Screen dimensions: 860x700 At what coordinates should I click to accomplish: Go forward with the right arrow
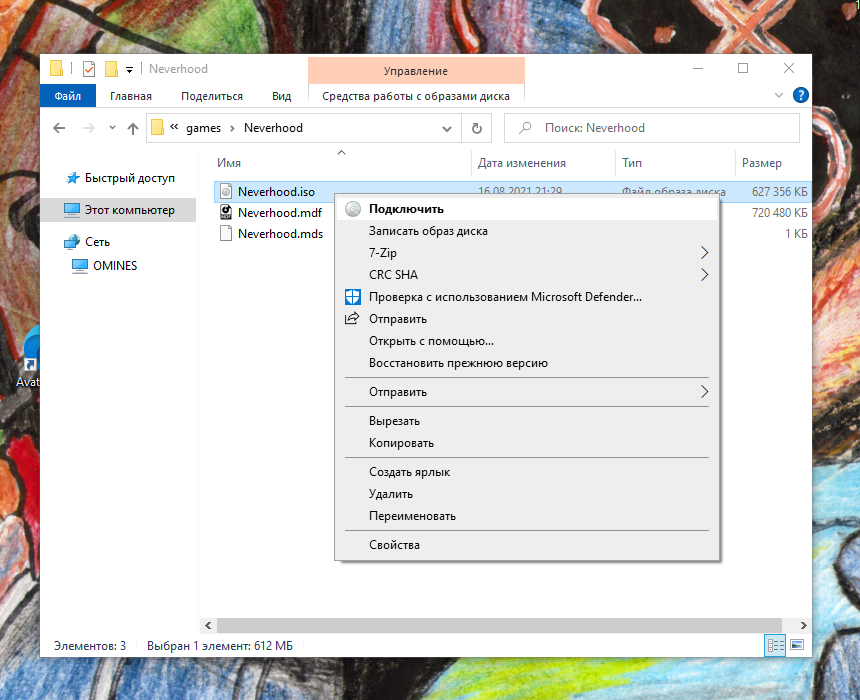tap(88, 128)
